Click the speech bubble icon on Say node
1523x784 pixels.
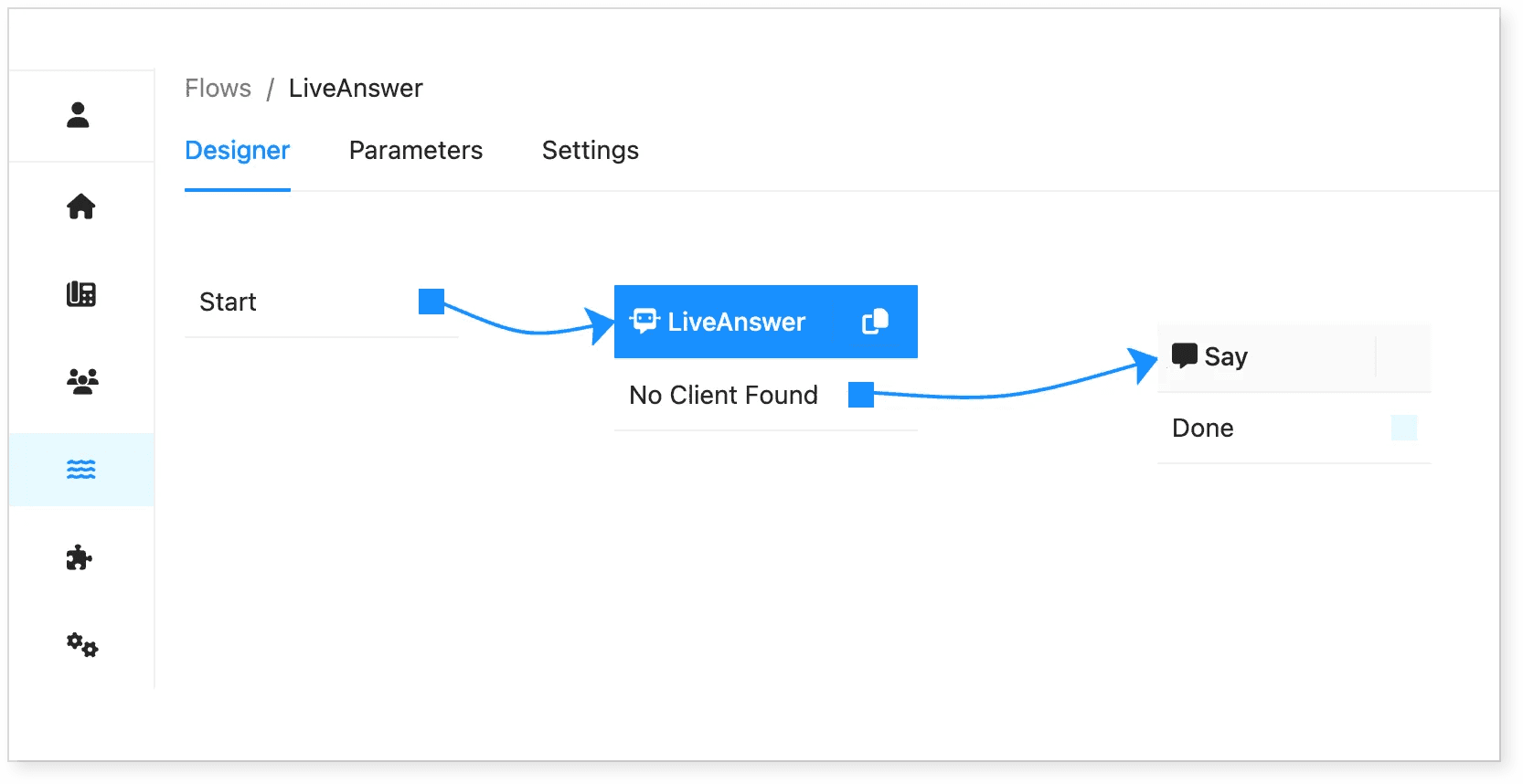pos(1185,355)
